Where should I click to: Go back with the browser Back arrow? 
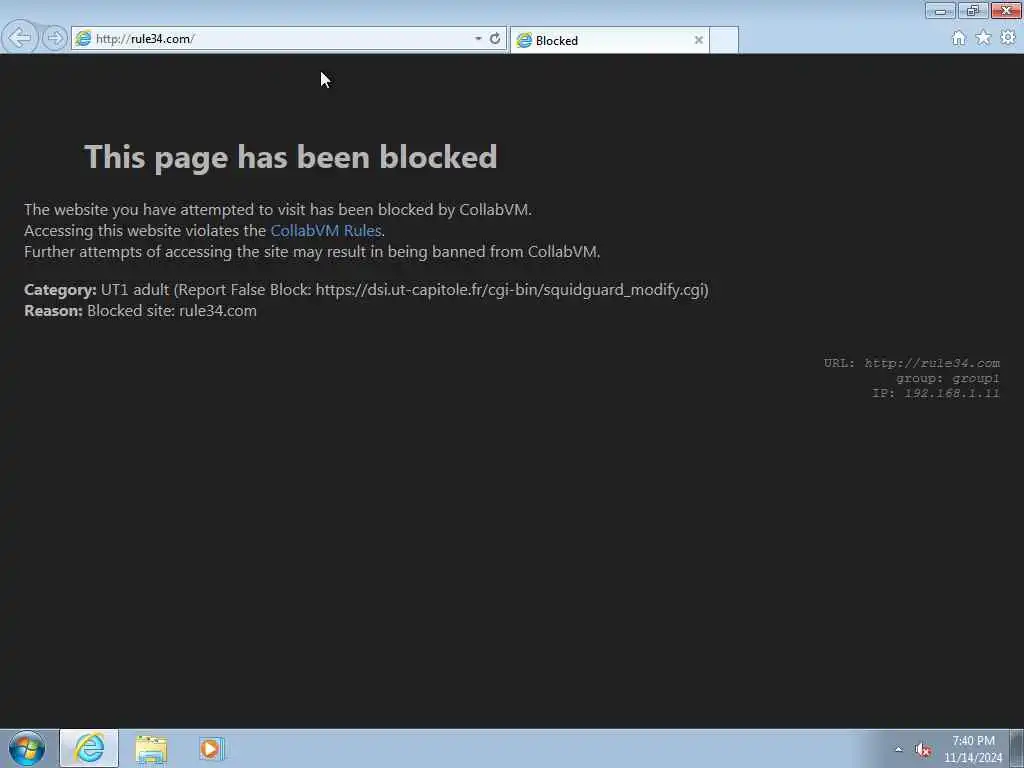(20, 37)
